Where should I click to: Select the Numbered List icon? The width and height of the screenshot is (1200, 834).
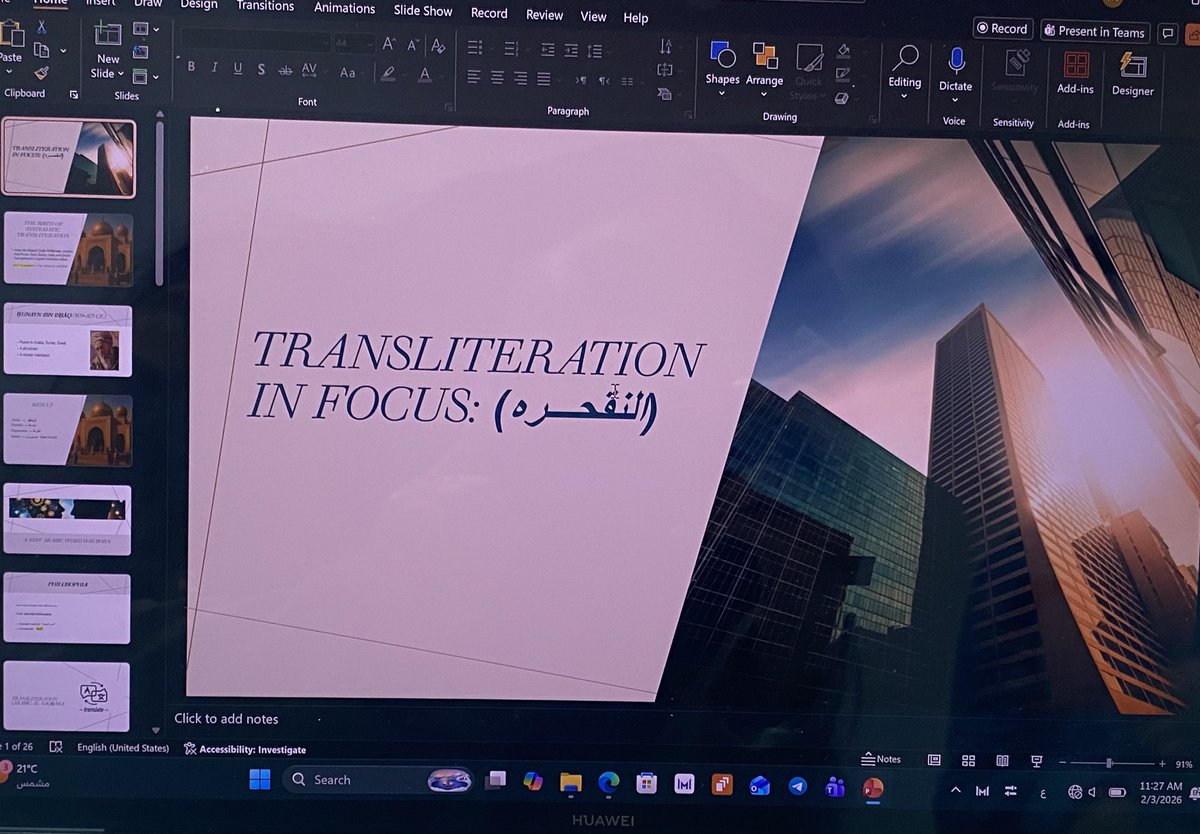510,45
